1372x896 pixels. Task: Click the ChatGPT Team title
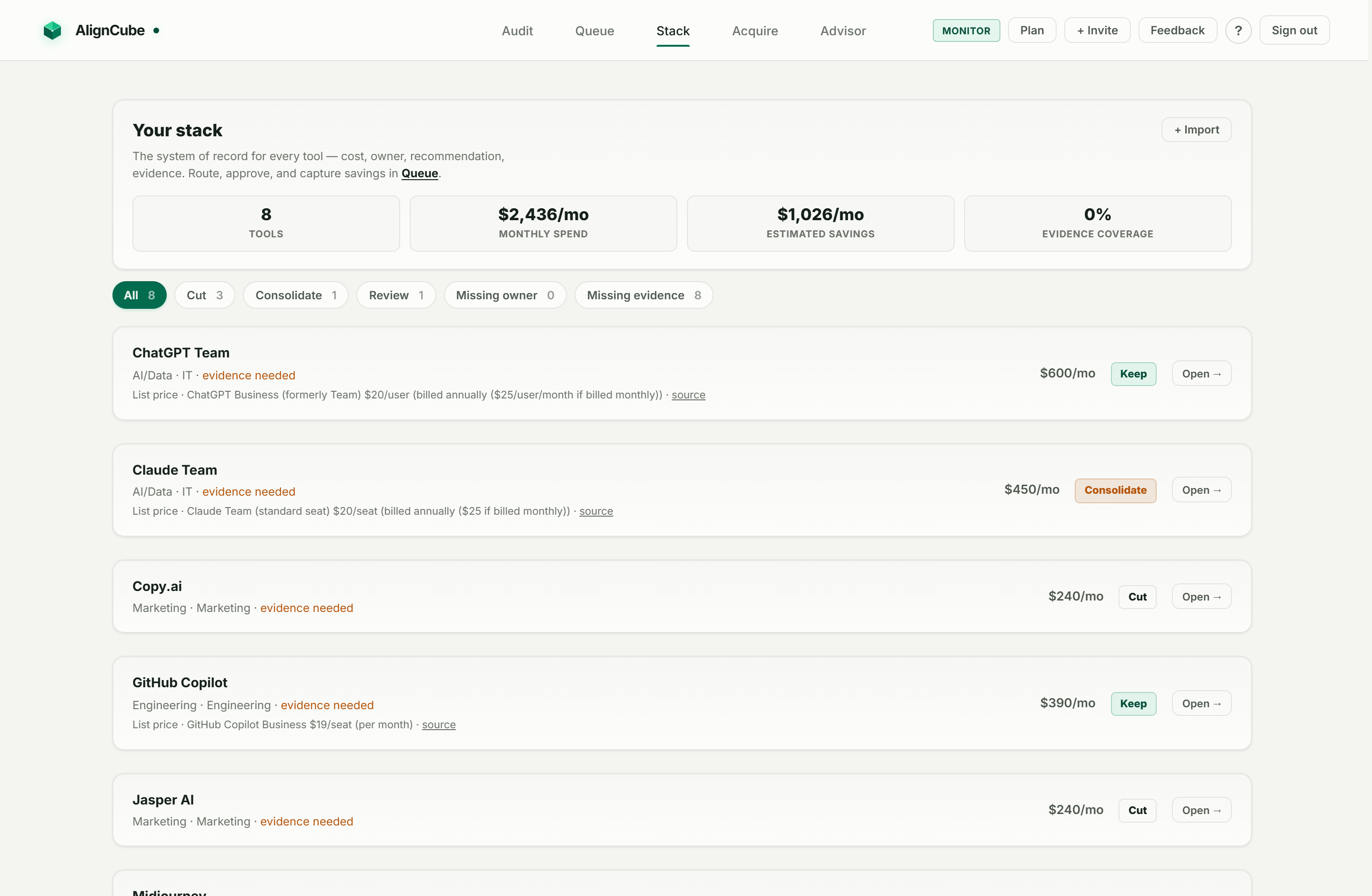(x=181, y=353)
